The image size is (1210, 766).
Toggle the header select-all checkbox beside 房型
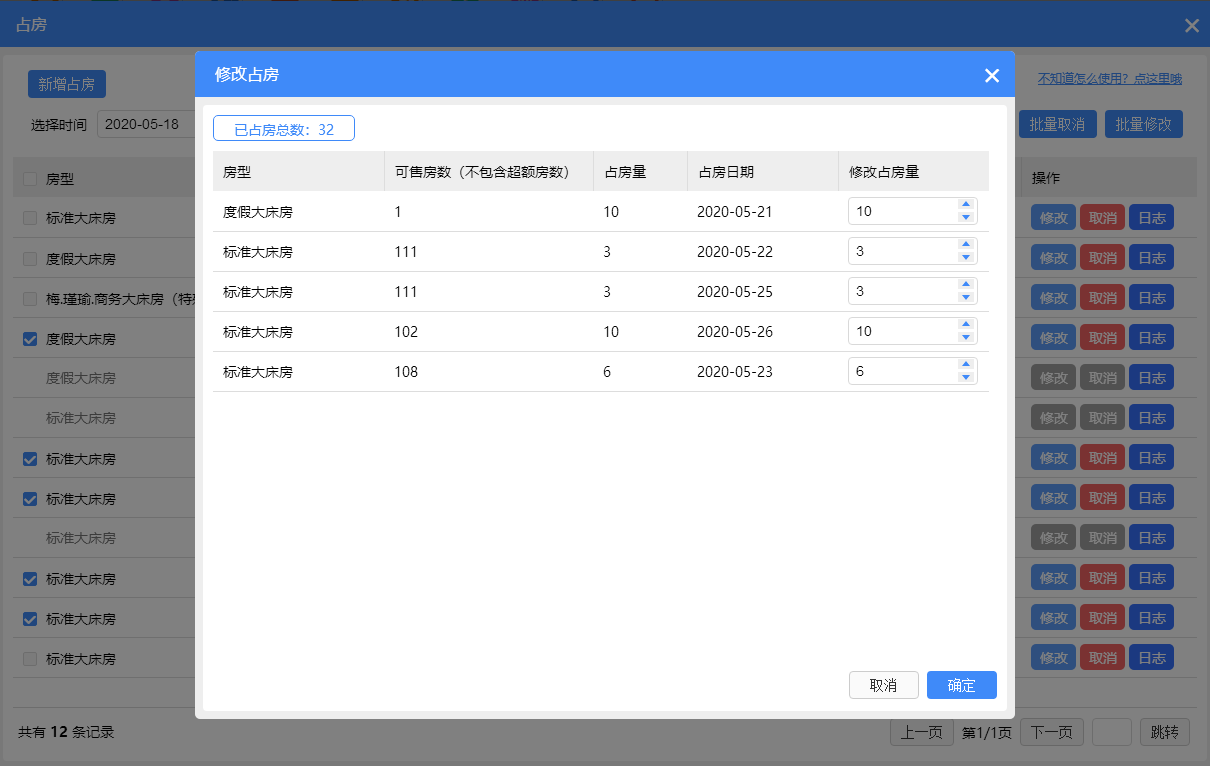30,179
